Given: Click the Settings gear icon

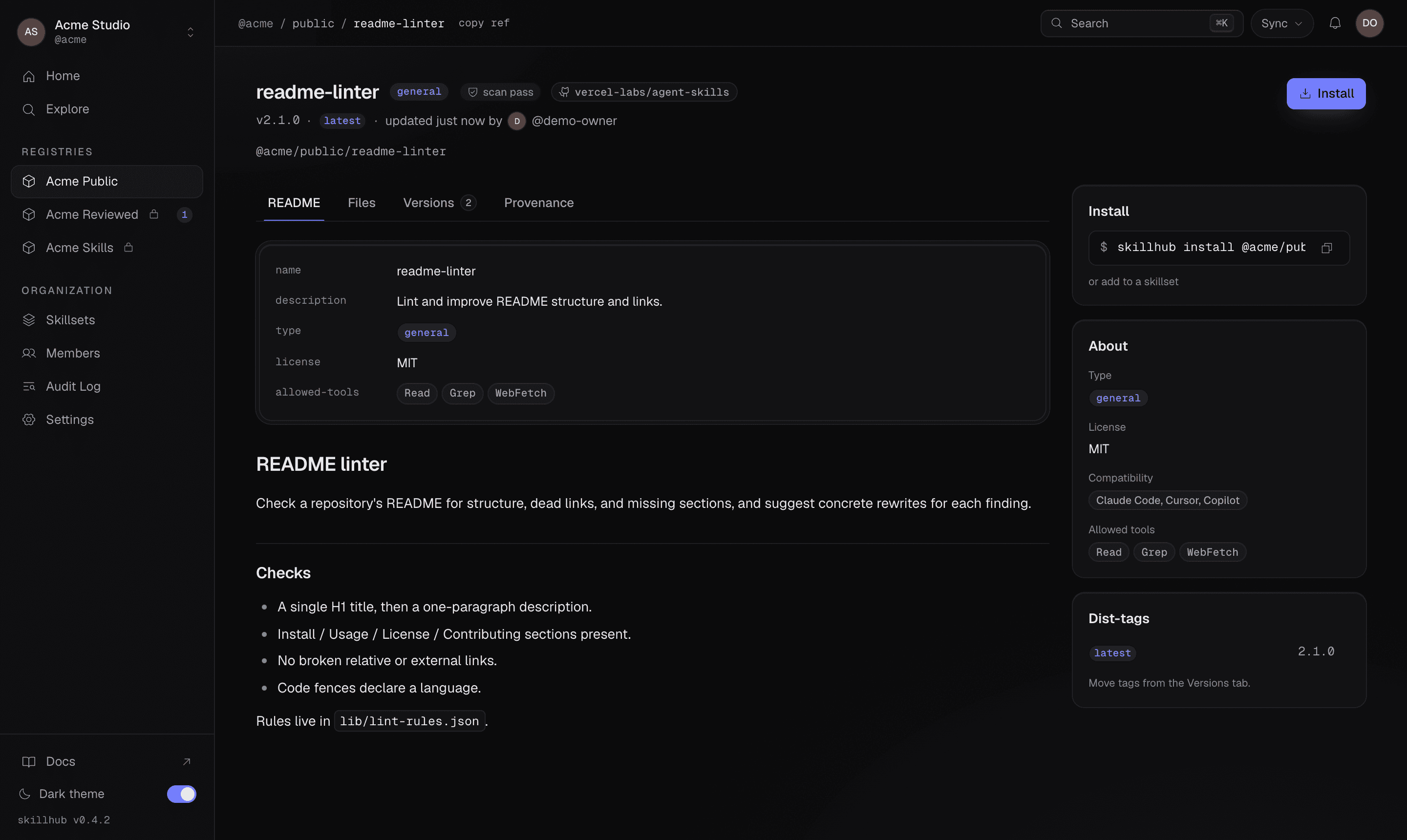Looking at the screenshot, I should (x=28, y=420).
